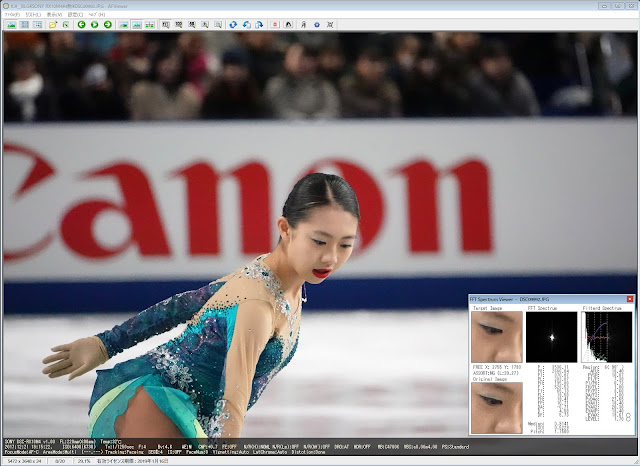
Task: Click the rotate right blue arrow icon
Action: pyautogui.click(x=259, y=25)
